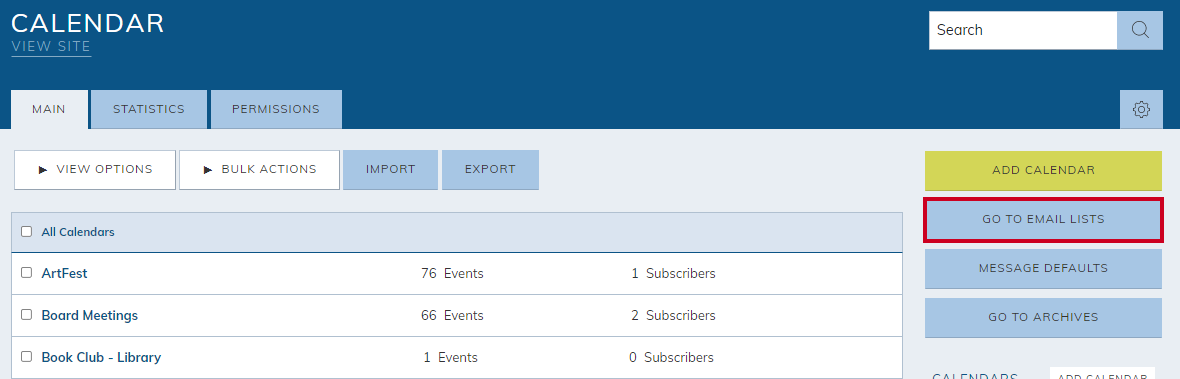Image resolution: width=1180 pixels, height=379 pixels.
Task: Focus the Search input field
Action: 1023,30
